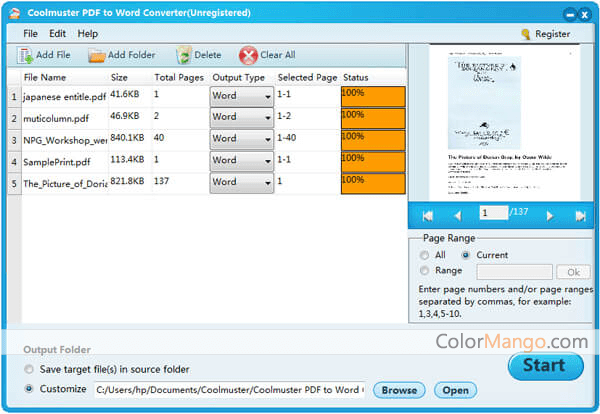Click the Add Folder icon
This screenshot has width=600, height=414.
96,55
